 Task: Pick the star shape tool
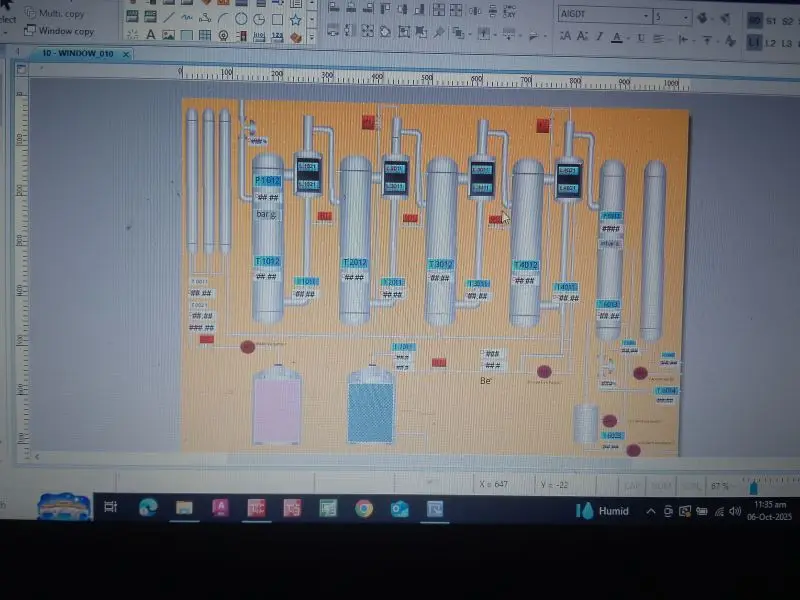[x=295, y=20]
